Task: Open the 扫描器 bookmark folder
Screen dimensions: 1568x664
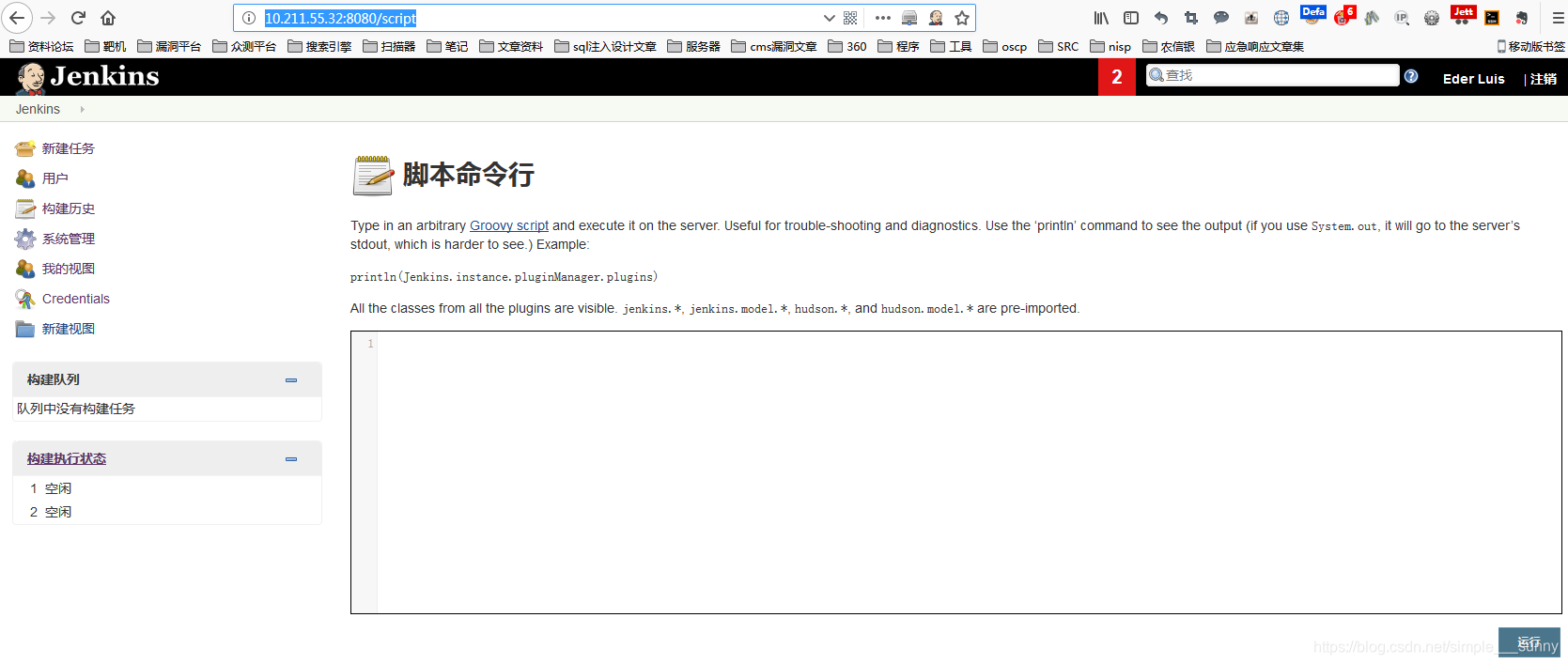Action: pyautogui.click(x=389, y=46)
